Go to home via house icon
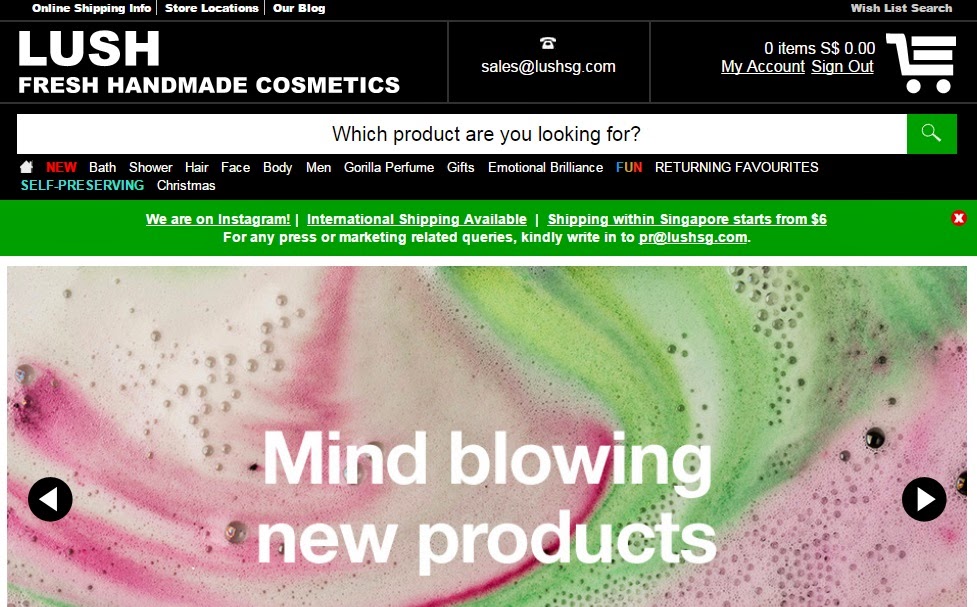977x607 pixels. pyautogui.click(x=26, y=167)
